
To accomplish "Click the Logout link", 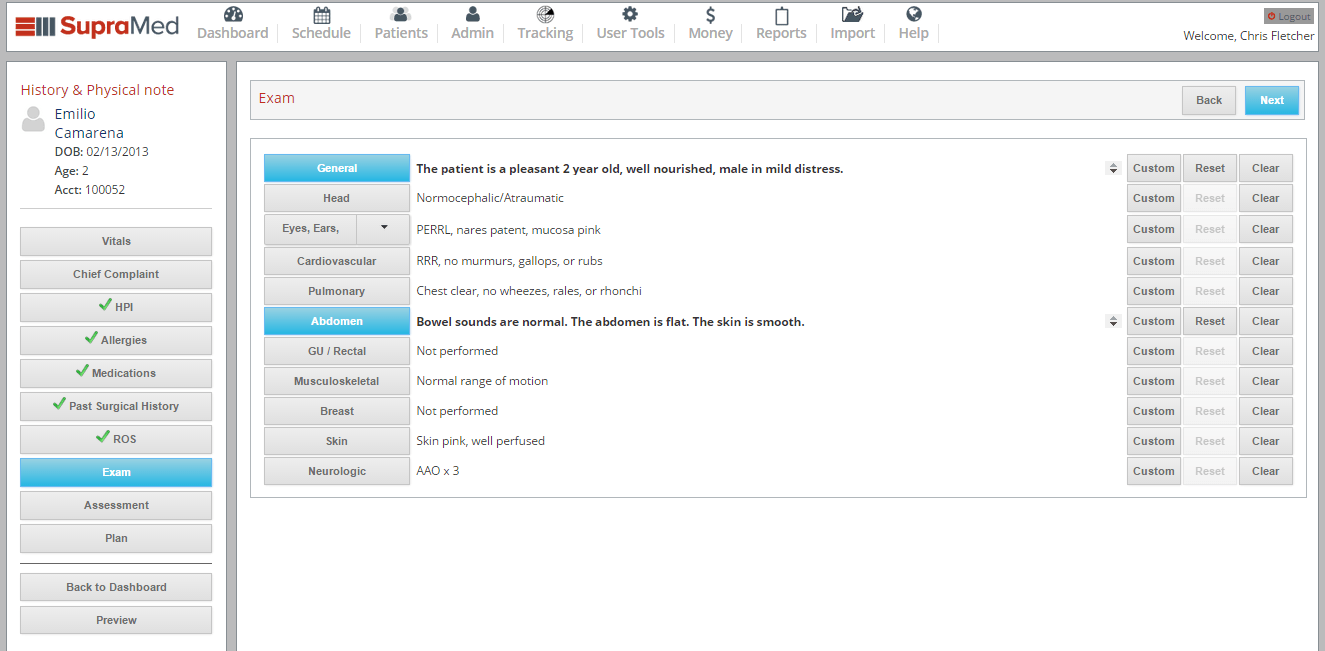I will pos(1288,16).
